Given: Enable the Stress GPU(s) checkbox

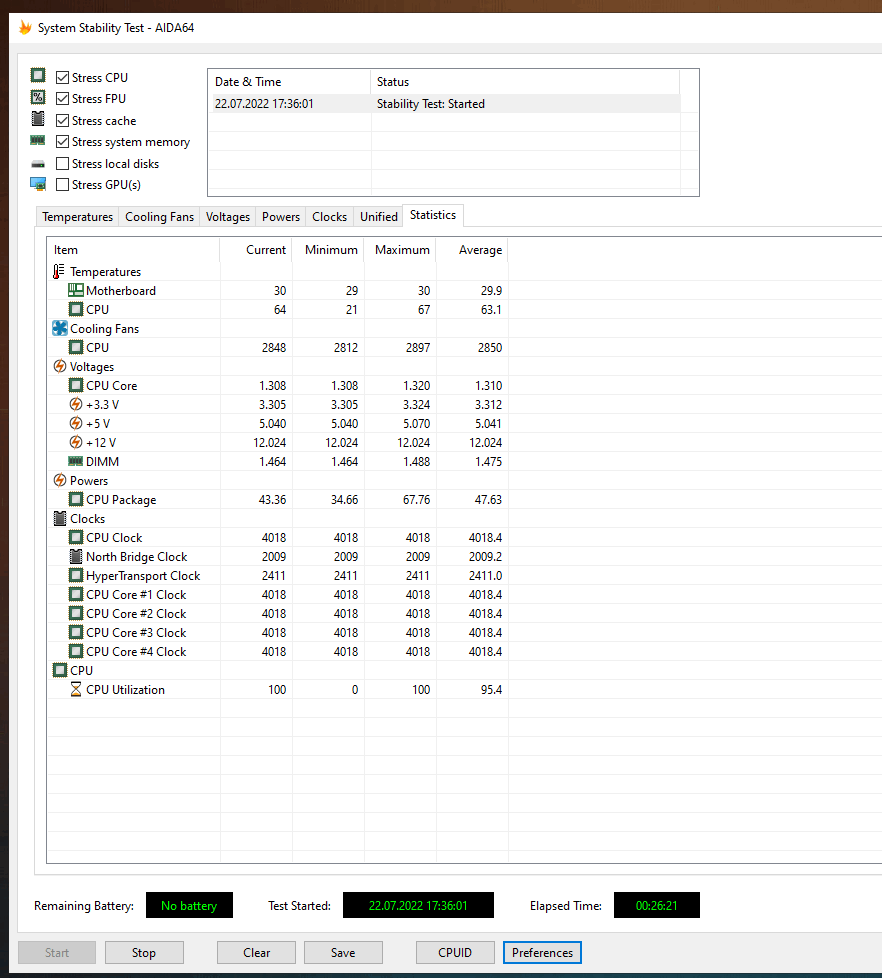Looking at the screenshot, I should (x=62, y=185).
